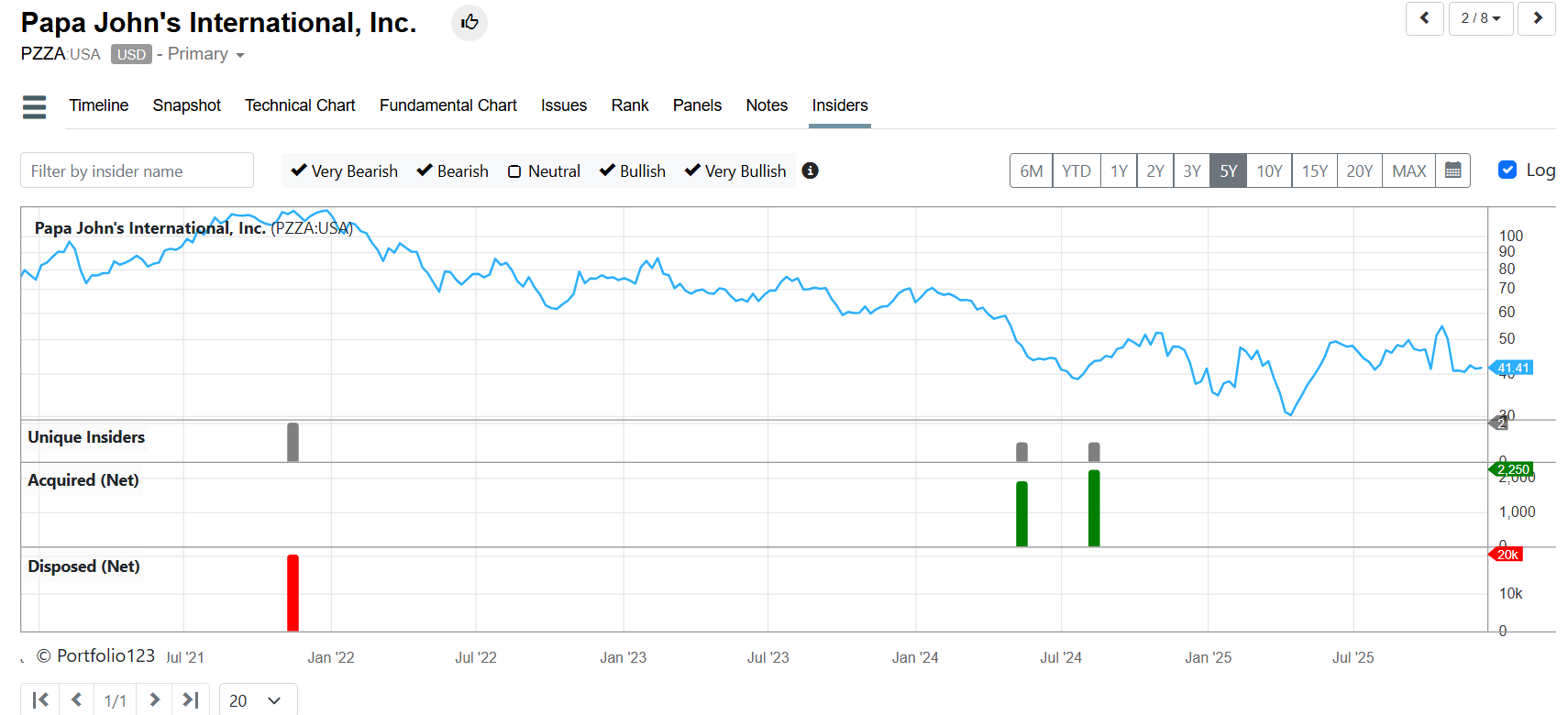Enable the Neutral sentiment filter
Screen dimensions: 1568x715
point(514,171)
